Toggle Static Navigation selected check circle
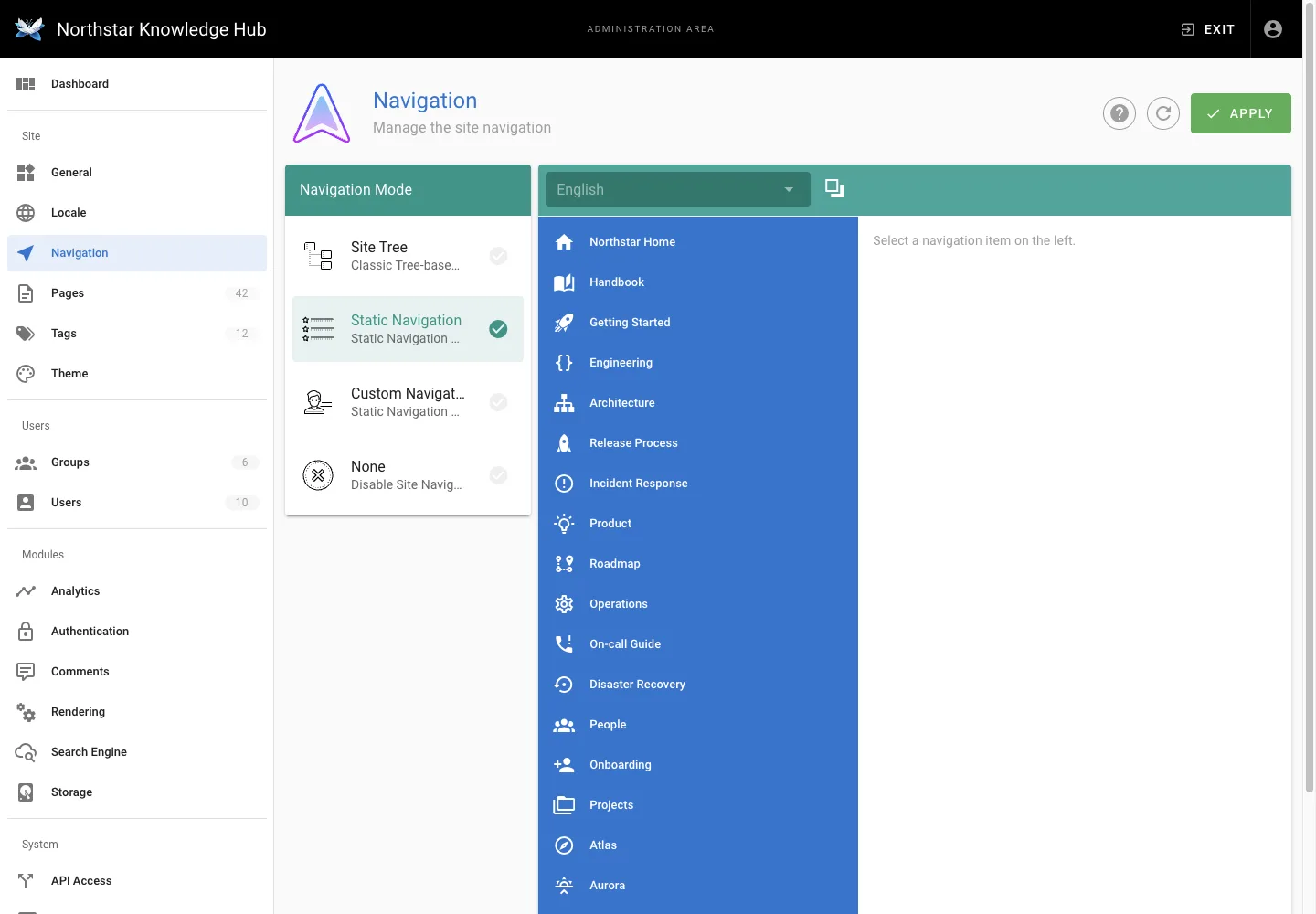1316x914 pixels. [x=498, y=329]
